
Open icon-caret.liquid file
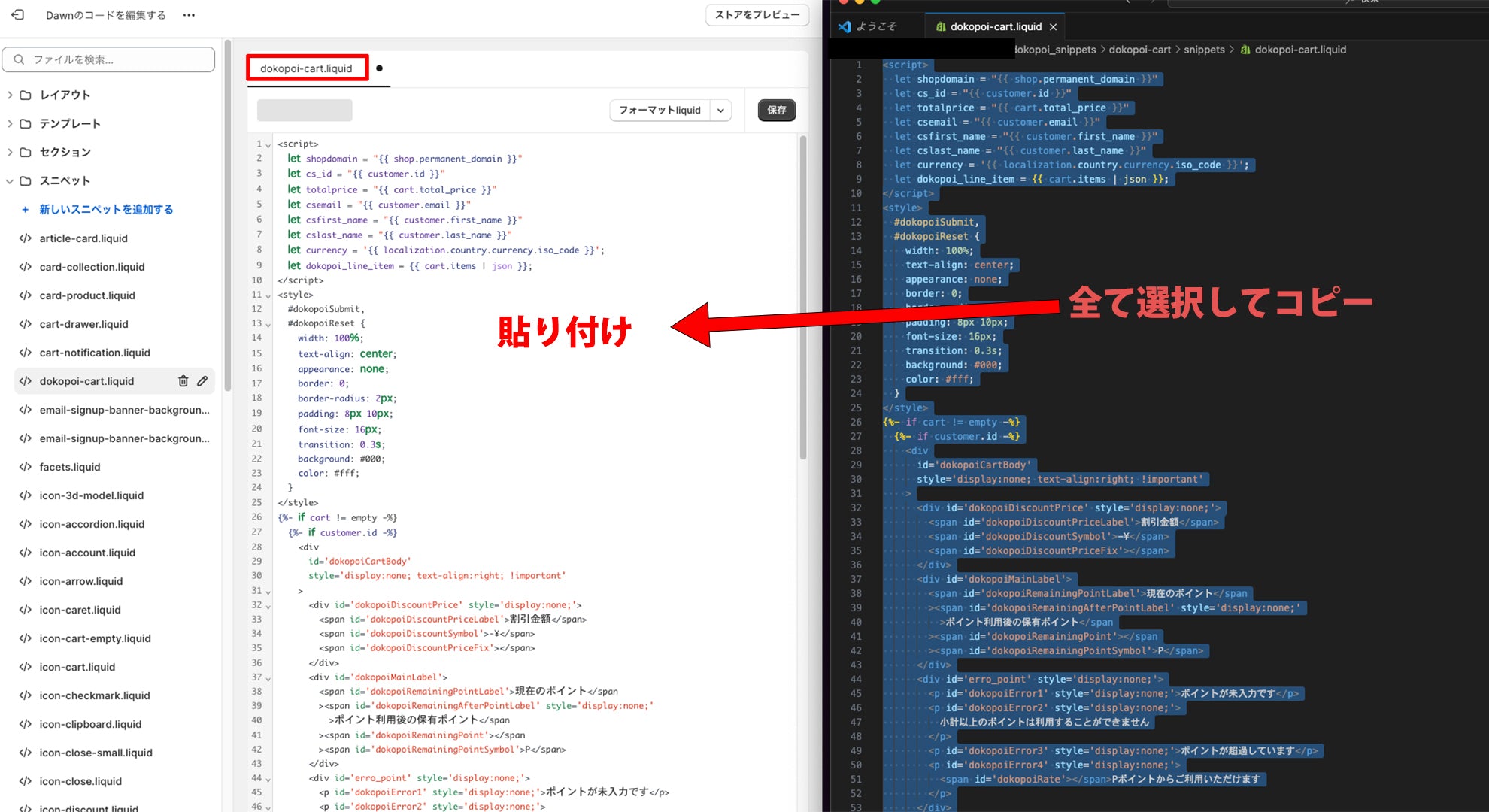pos(80,610)
